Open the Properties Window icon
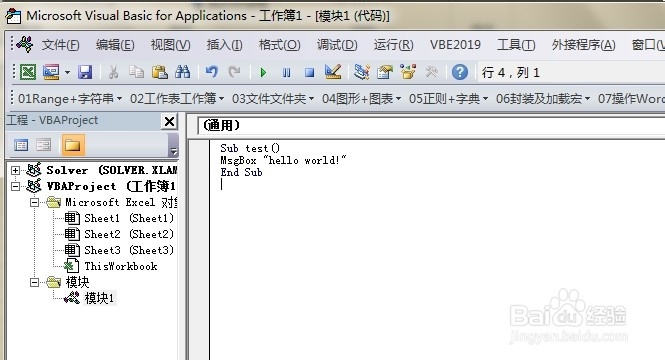This screenshot has width=665, height=360. [385, 72]
